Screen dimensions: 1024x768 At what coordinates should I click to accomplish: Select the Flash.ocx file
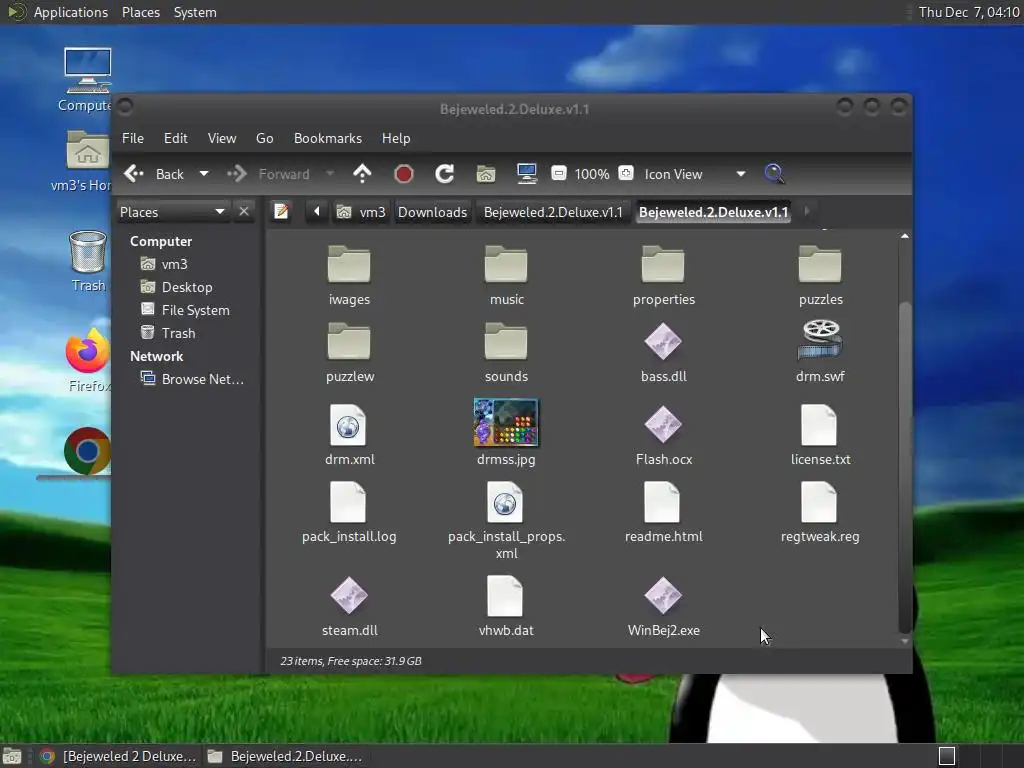tap(664, 435)
